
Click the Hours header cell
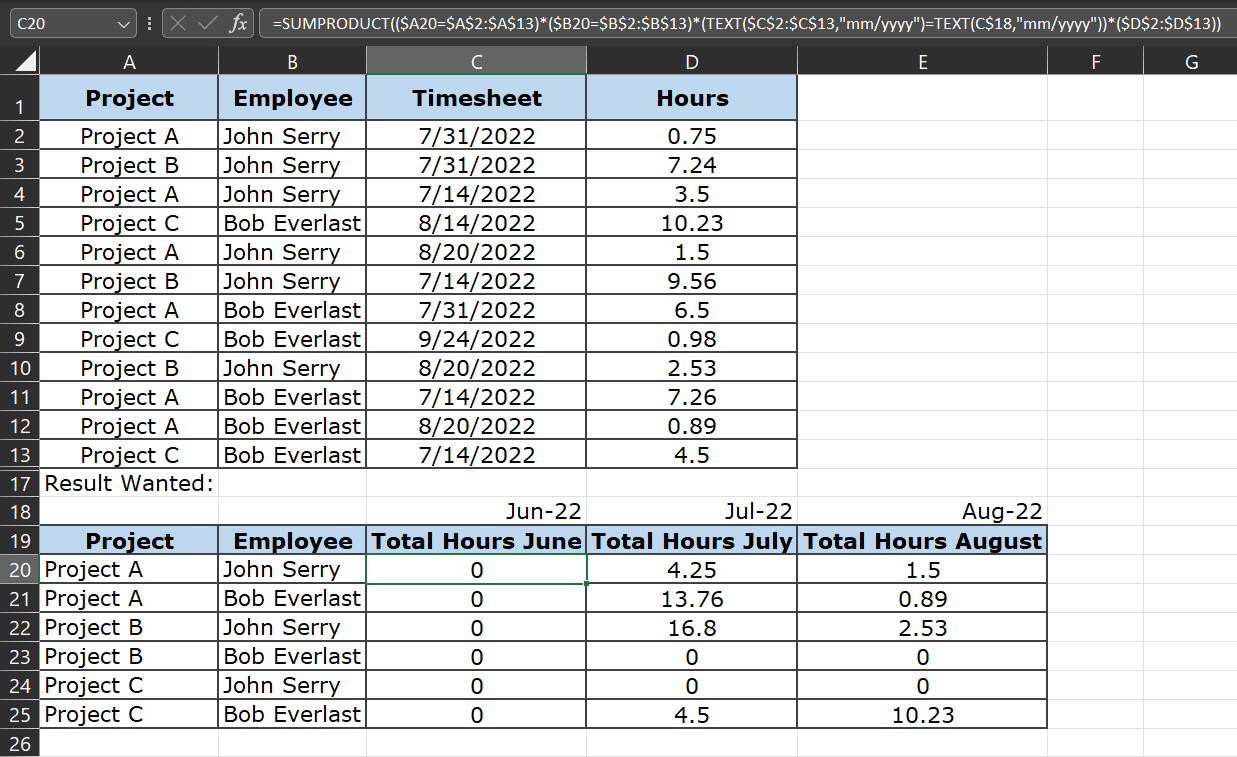tap(692, 98)
